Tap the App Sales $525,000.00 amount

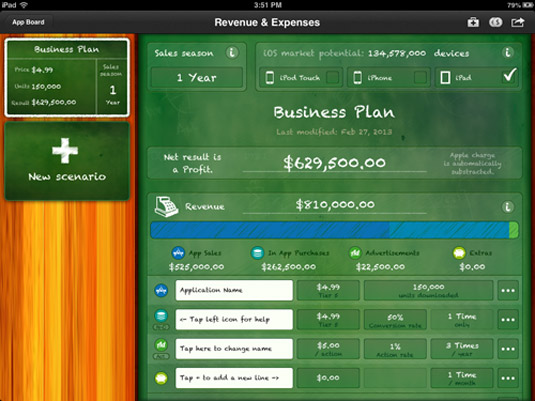197,267
